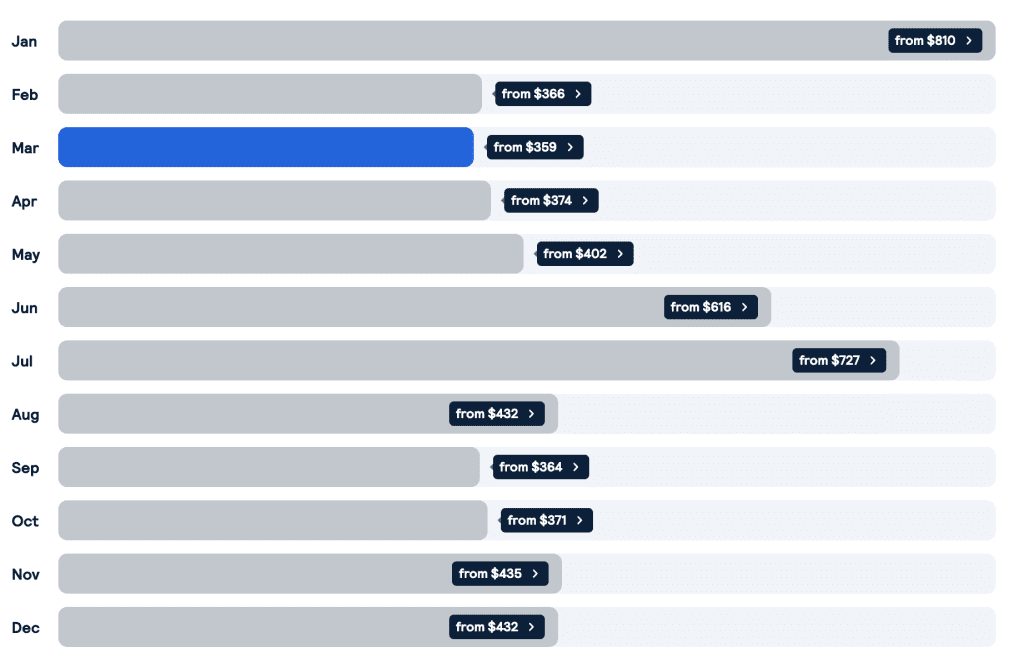1024x663 pixels.
Task: Click the chevron arrow next to $810
Action: pos(968,40)
